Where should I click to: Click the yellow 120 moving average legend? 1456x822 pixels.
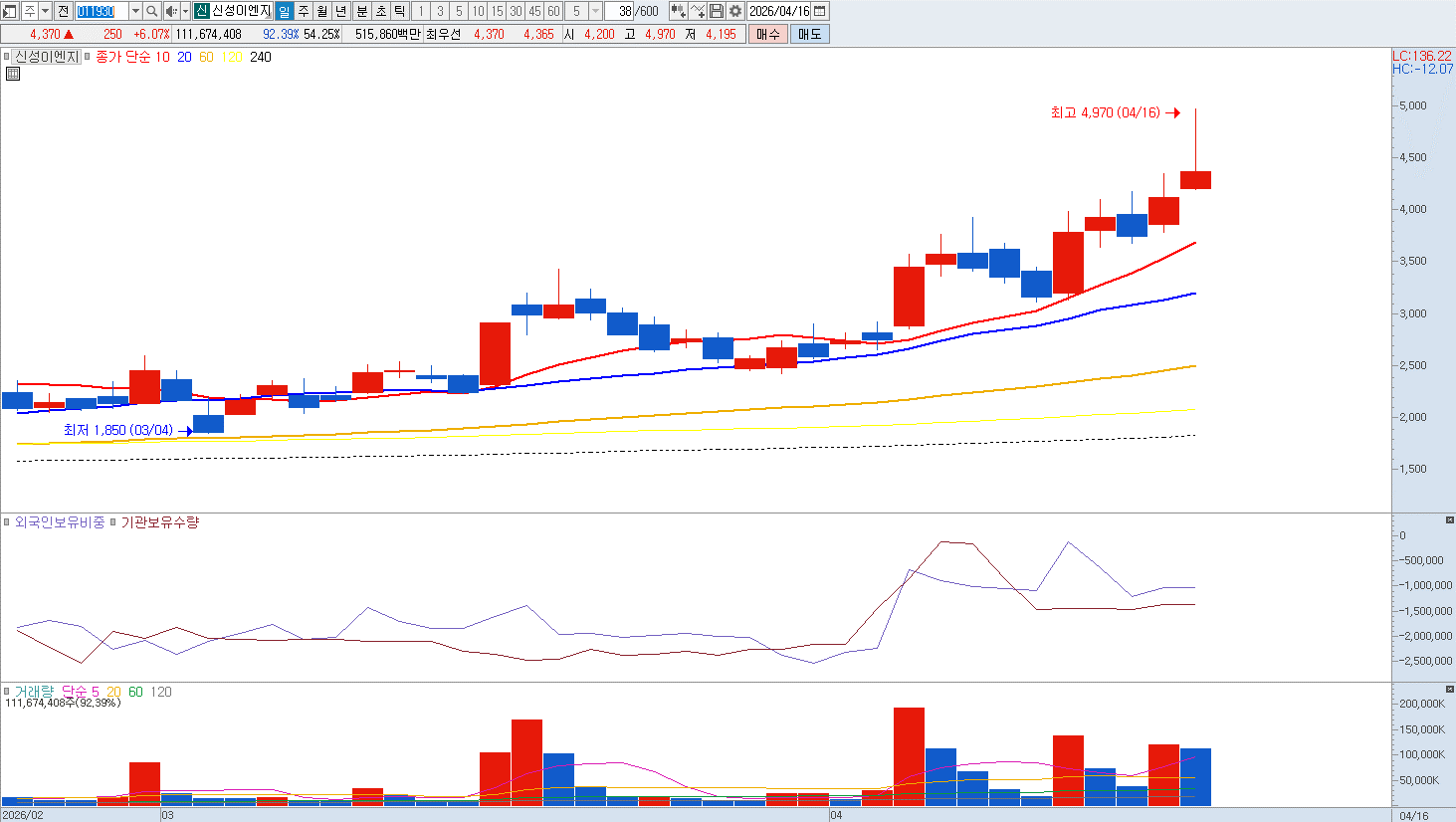[x=232, y=57]
